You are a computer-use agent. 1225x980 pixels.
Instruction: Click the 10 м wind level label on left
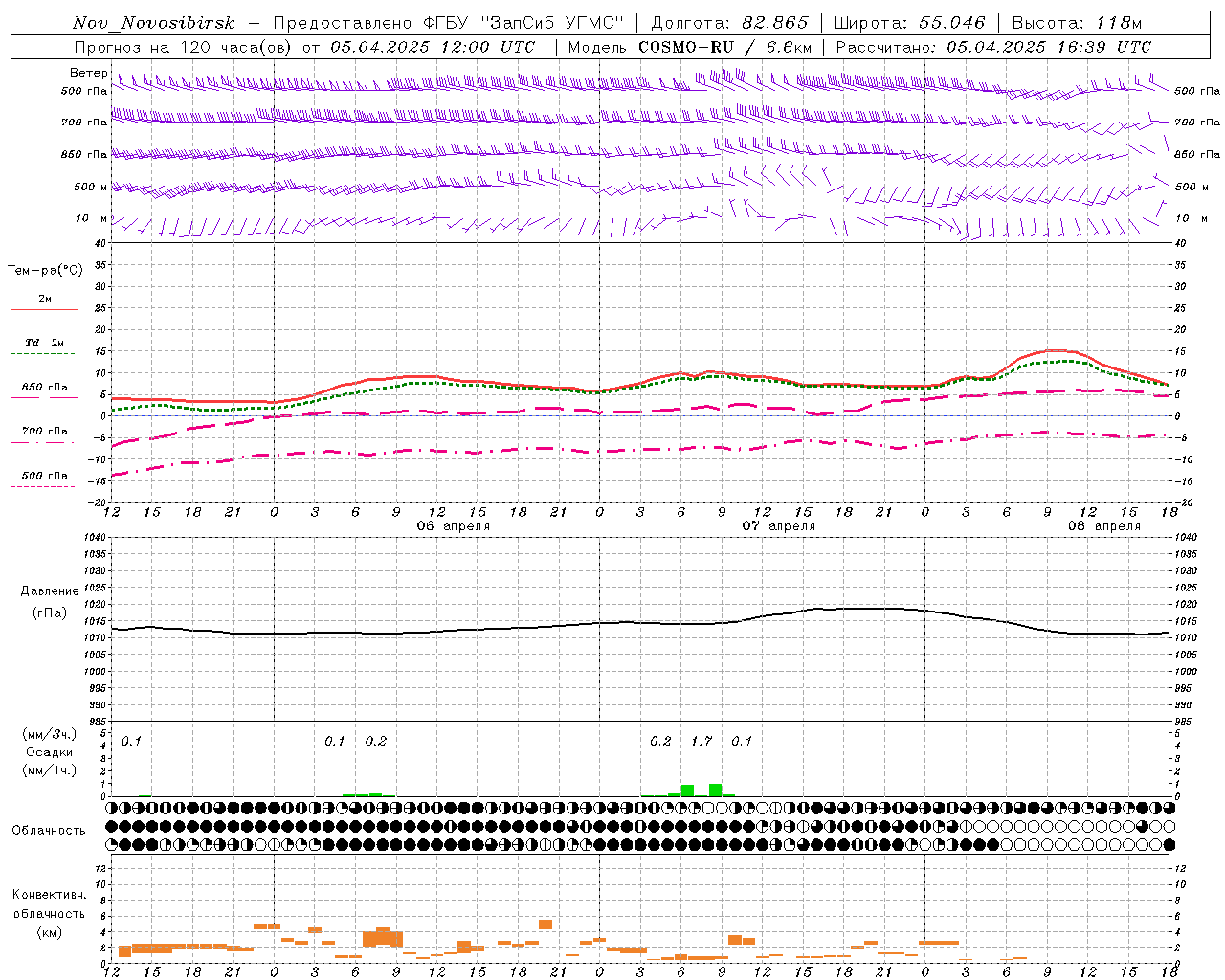click(x=92, y=218)
